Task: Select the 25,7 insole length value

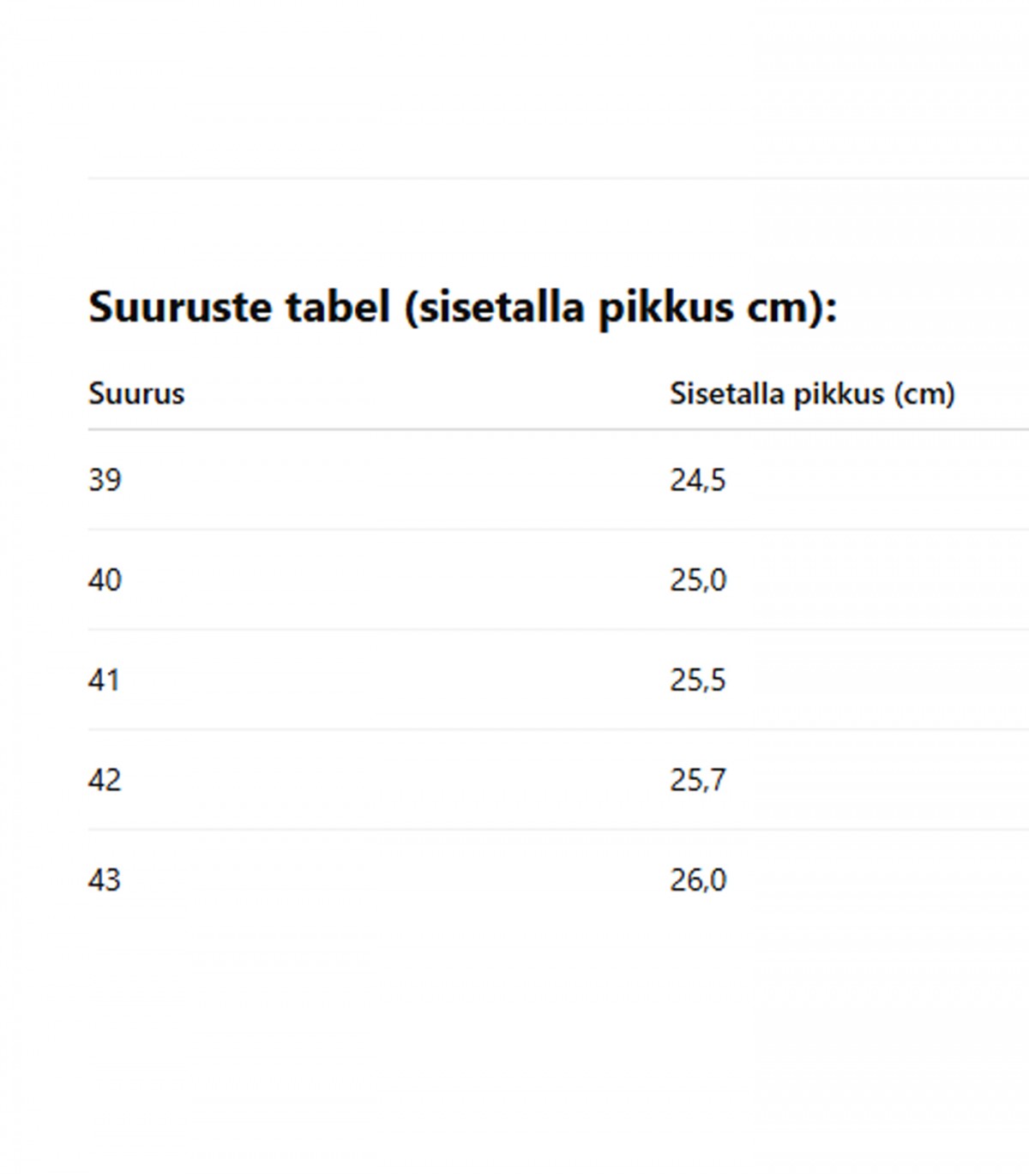Action: click(697, 780)
